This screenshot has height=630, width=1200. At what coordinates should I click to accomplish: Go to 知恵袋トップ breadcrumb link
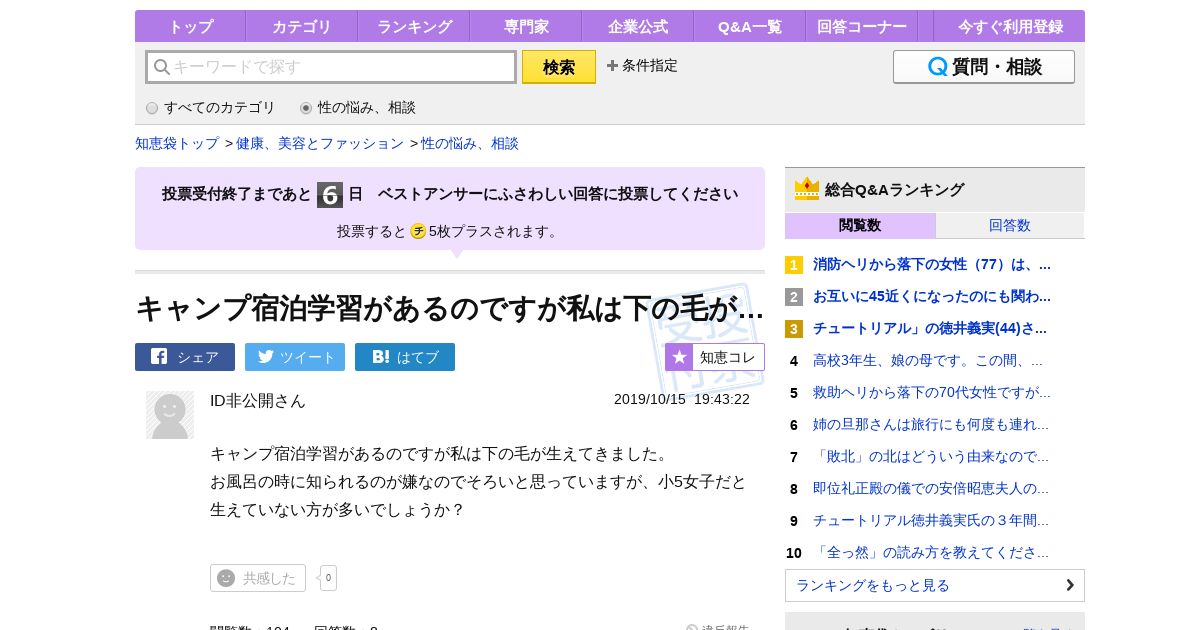coord(177,143)
